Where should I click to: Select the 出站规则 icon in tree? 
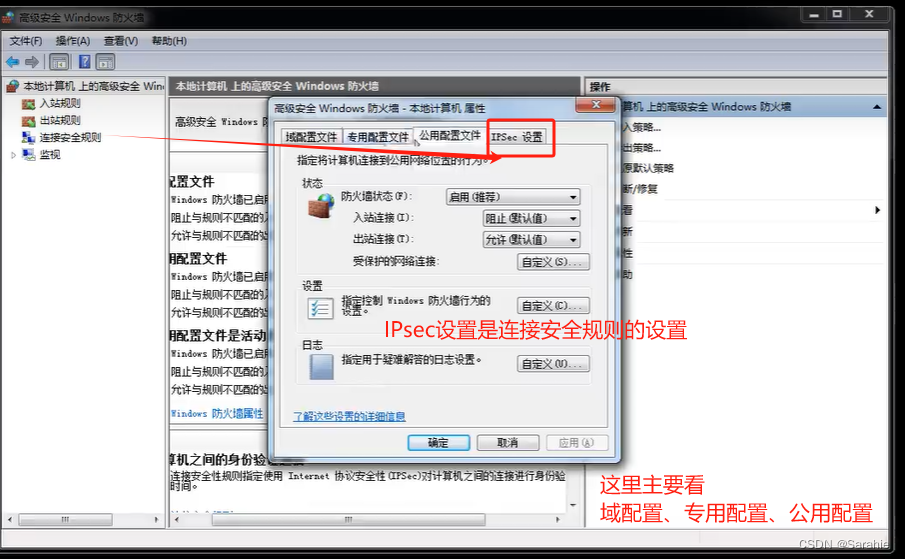(x=28, y=121)
